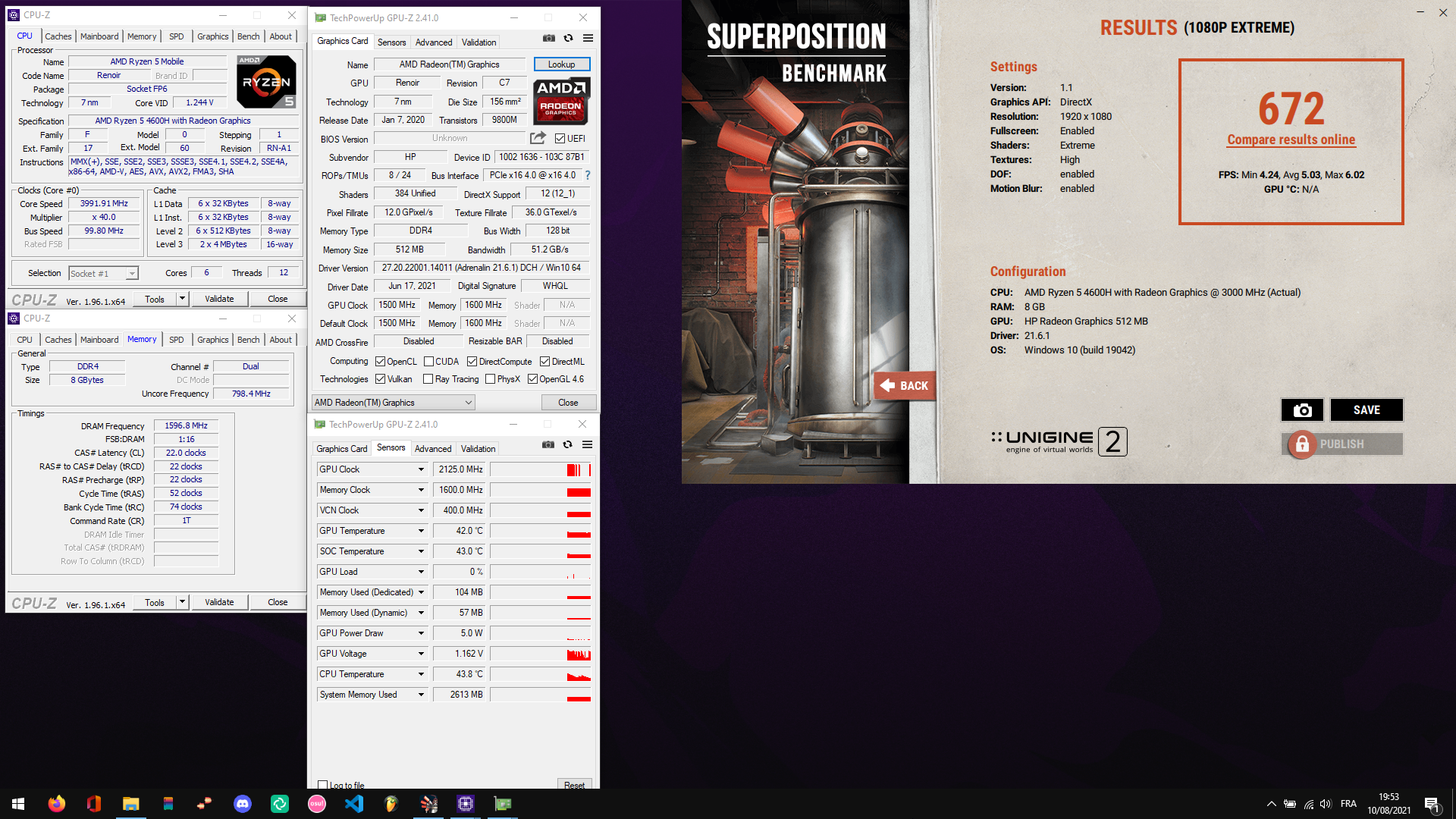The height and width of the screenshot is (819, 1456).
Task: Switch to Caches tab in top CPU-Z window
Action: [58, 36]
